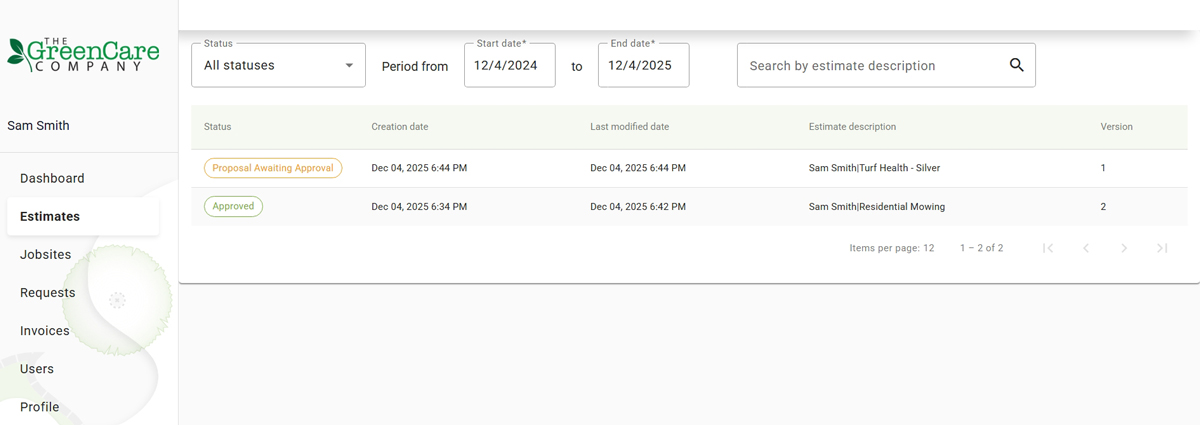This screenshot has height=425, width=1200.
Task: Open Sam Smith|Turf Health - Silver estimate
Action: click(874, 168)
